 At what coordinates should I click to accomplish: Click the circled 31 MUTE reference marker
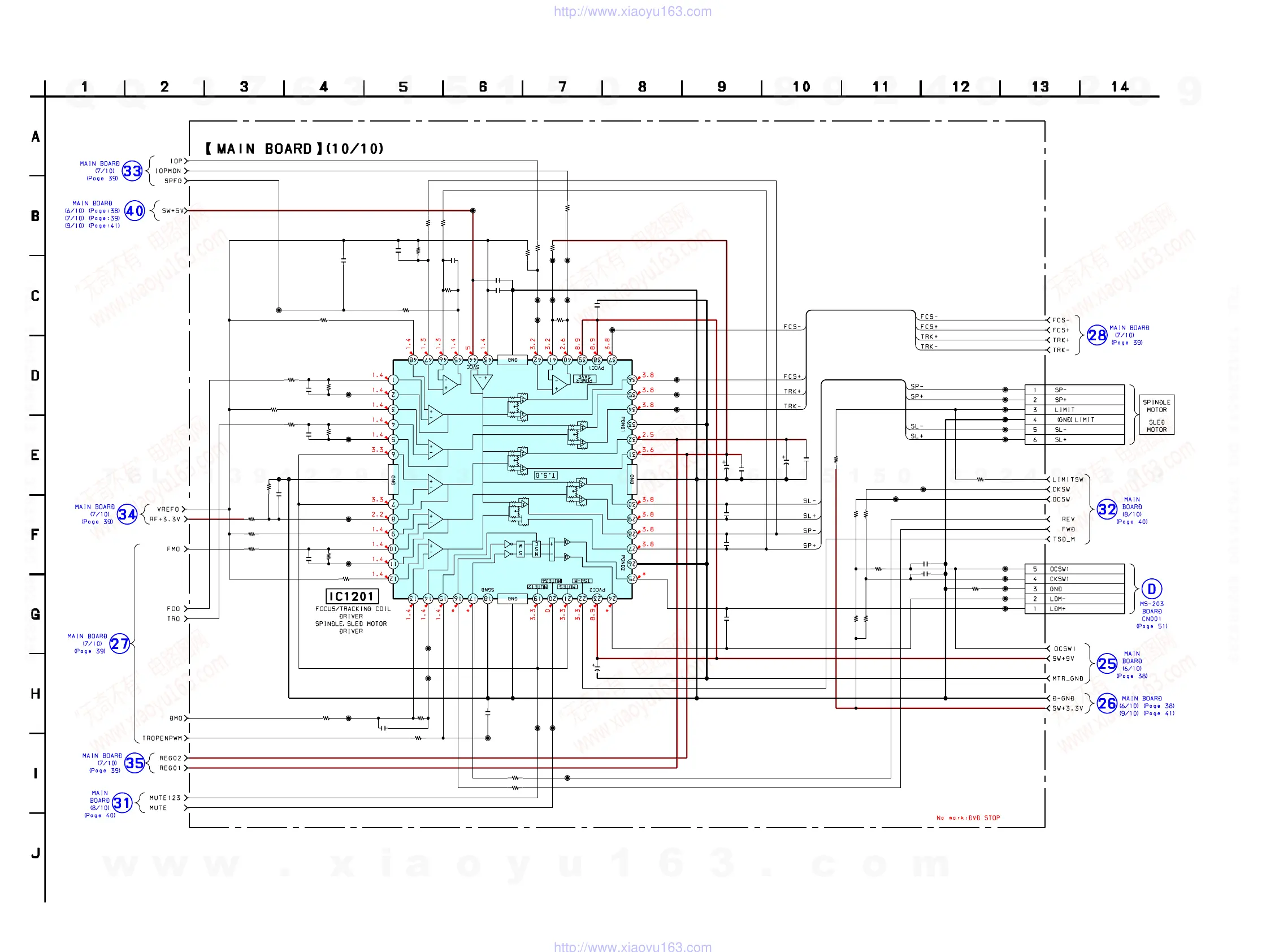122,803
